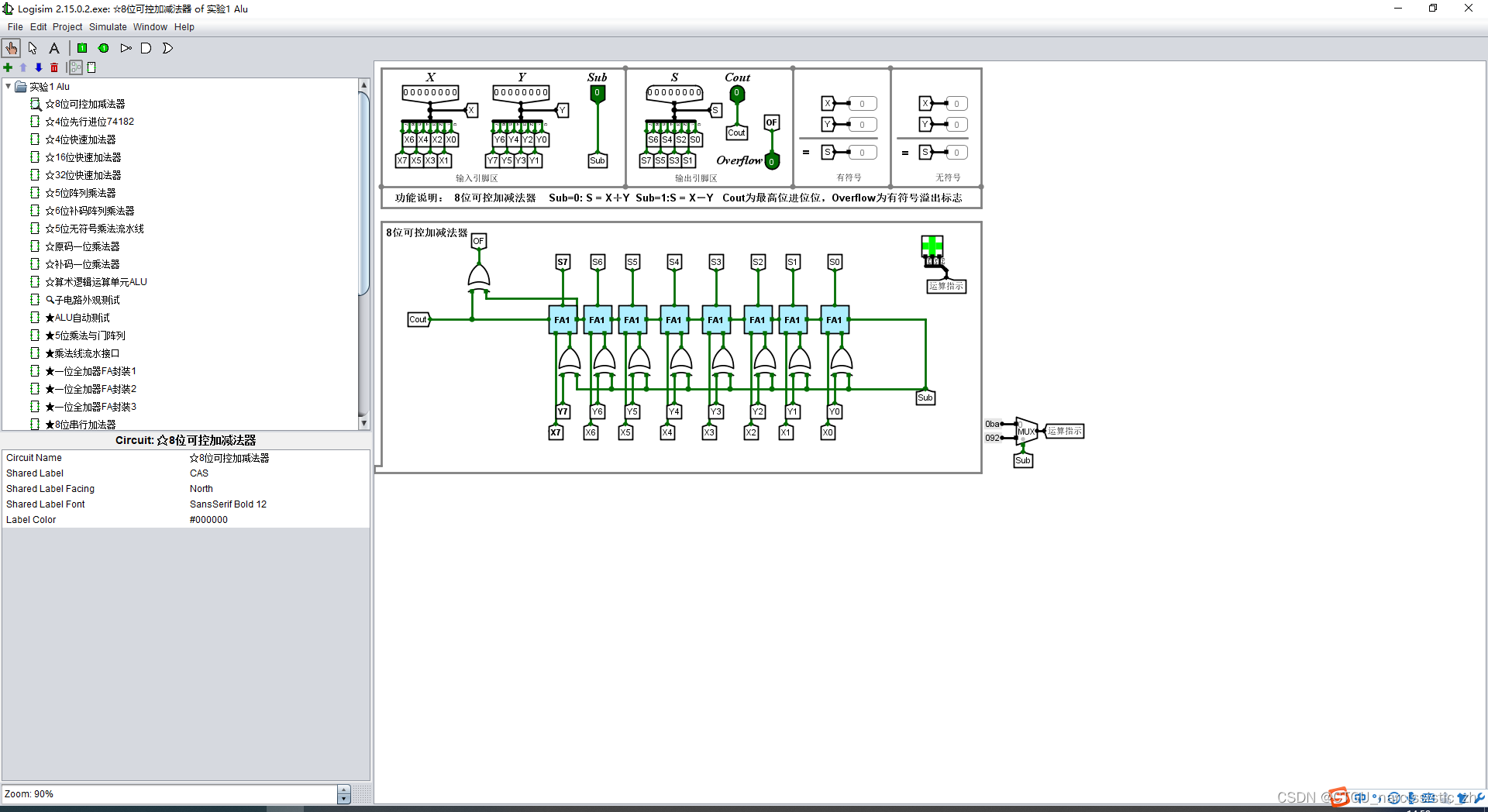1488x812 pixels.
Task: Click the S7 tunnel above leftmost adder
Action: [563, 262]
